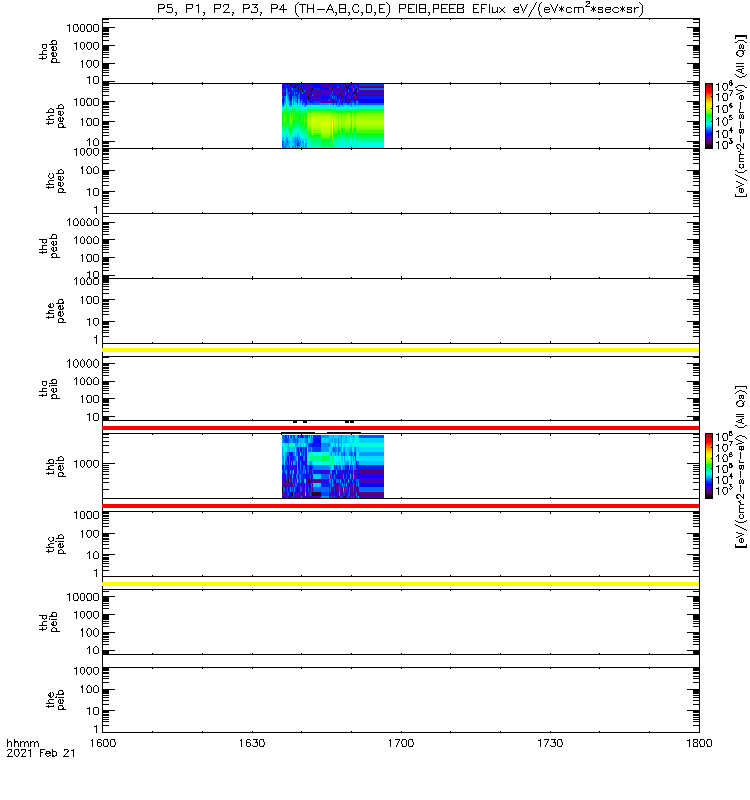Click the upper electron flux color bar
The image size is (750, 800).
[709, 116]
